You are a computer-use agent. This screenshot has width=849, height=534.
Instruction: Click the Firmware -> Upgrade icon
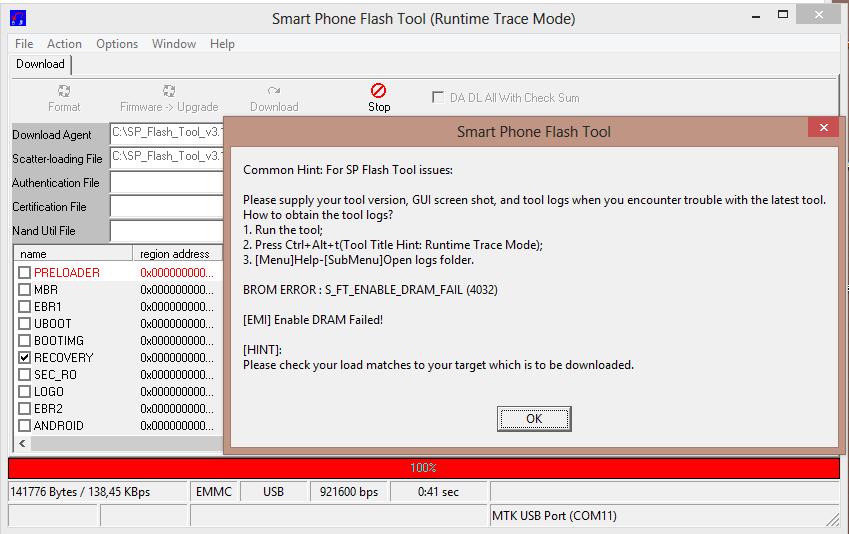pyautogui.click(x=169, y=90)
